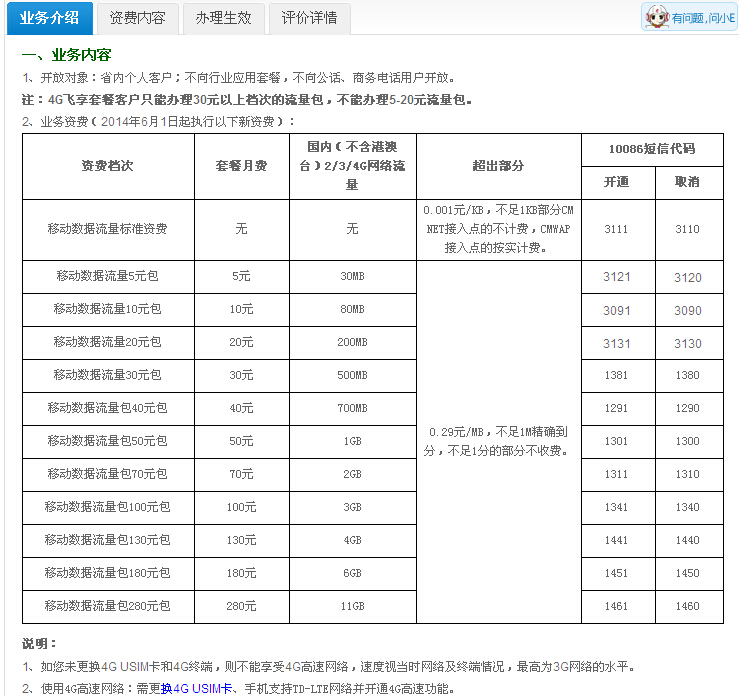Click the activation code 3121
Image resolution: width=739 pixels, height=696 pixels.
616,277
